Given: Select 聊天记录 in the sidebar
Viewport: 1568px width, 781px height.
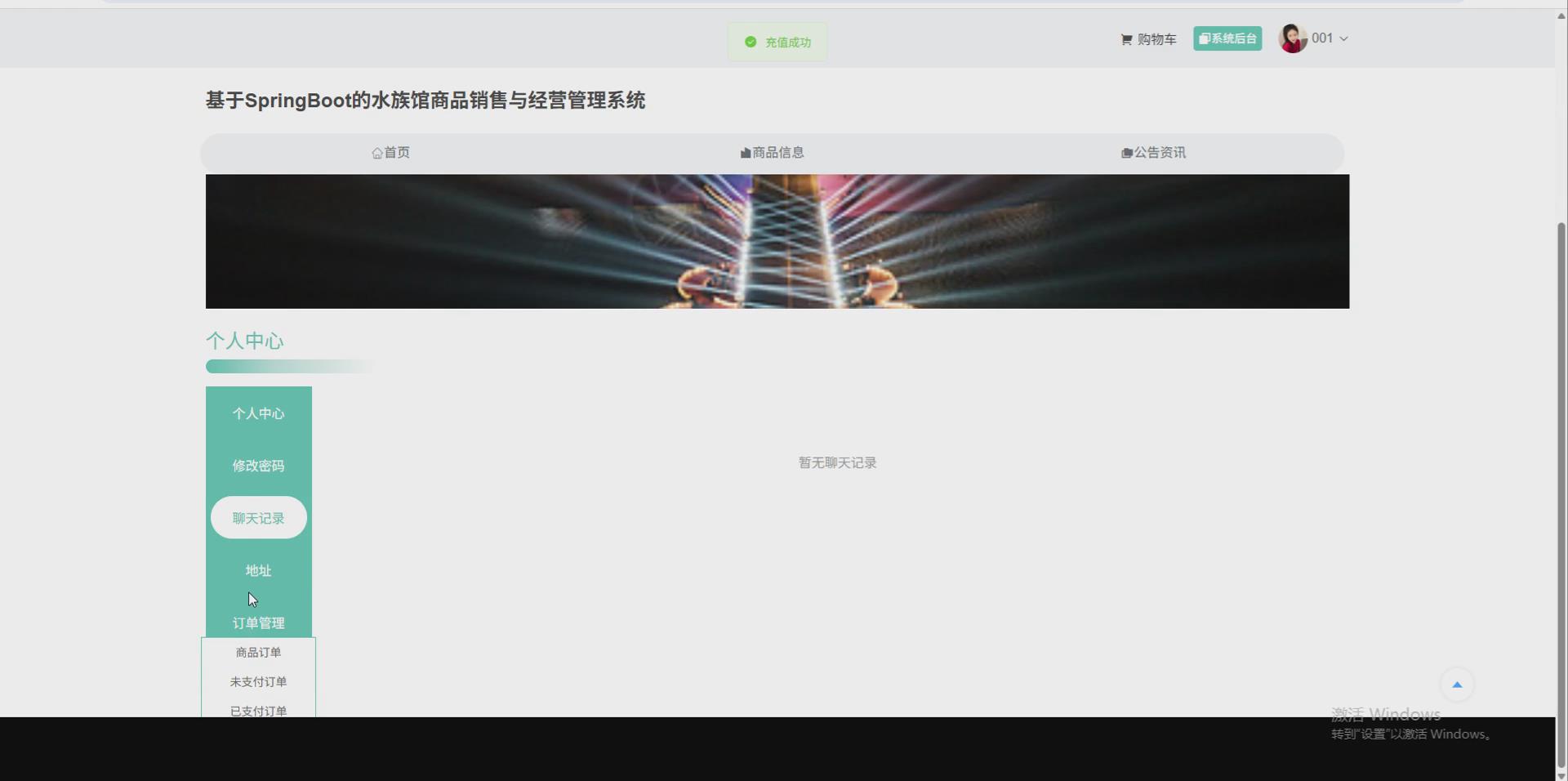Looking at the screenshot, I should [x=258, y=518].
